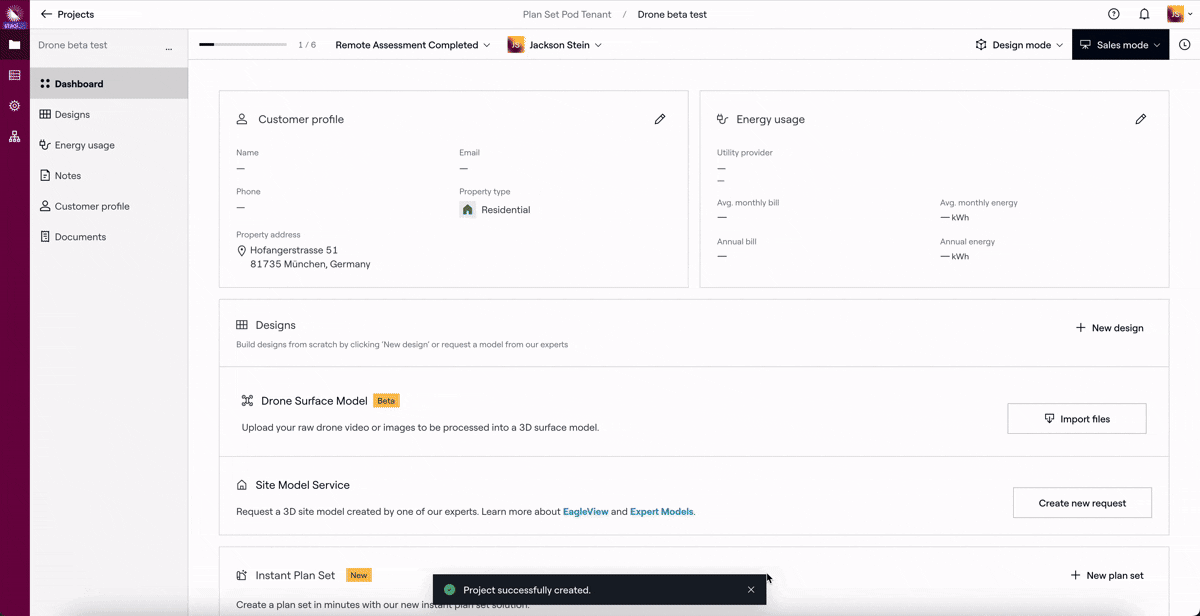
Task: Click the help question mark icon
Action: 1114,14
